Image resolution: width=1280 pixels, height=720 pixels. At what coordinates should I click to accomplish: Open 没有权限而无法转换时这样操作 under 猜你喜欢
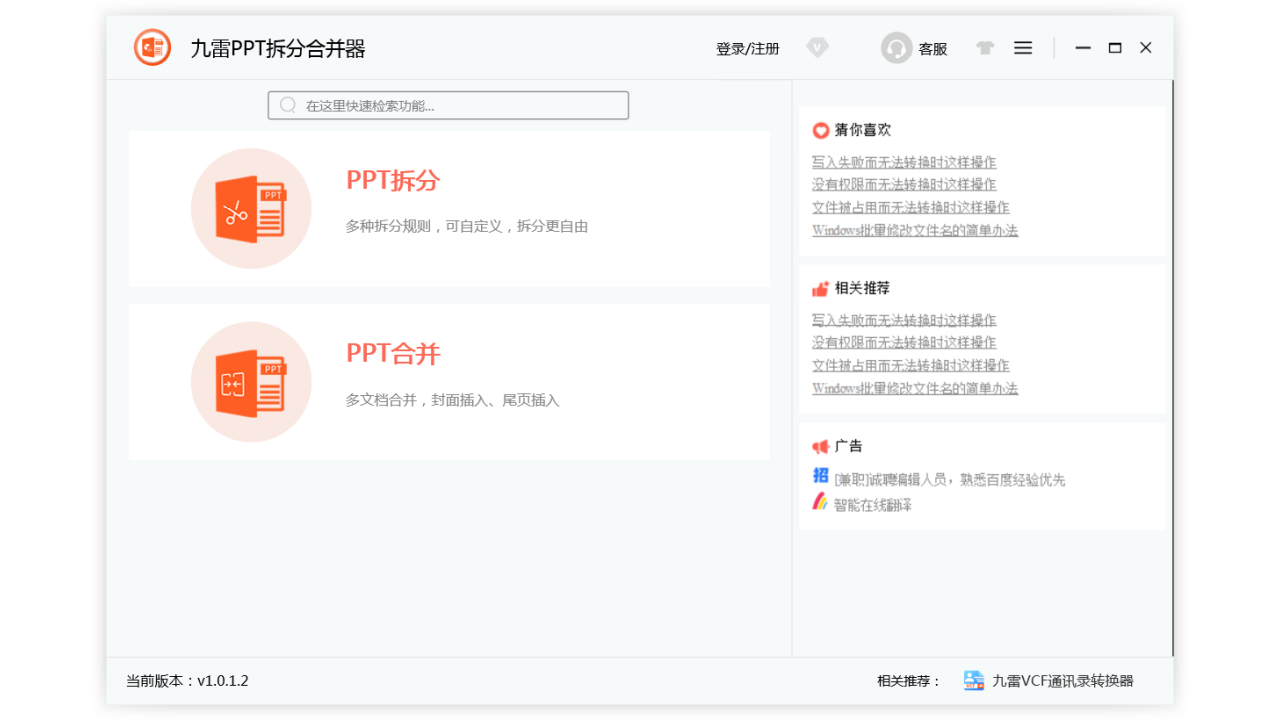[x=904, y=184]
